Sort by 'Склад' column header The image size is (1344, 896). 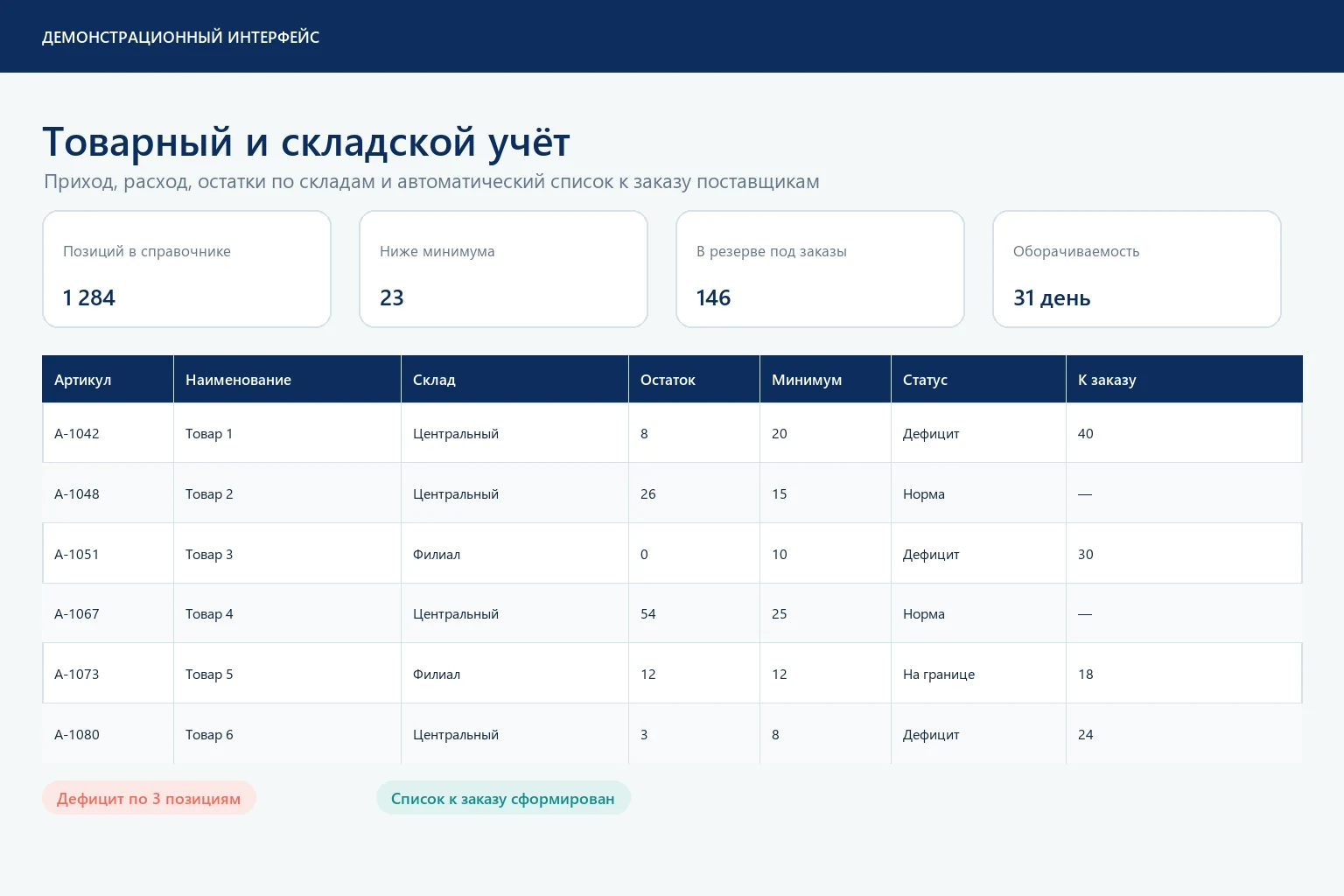point(514,379)
